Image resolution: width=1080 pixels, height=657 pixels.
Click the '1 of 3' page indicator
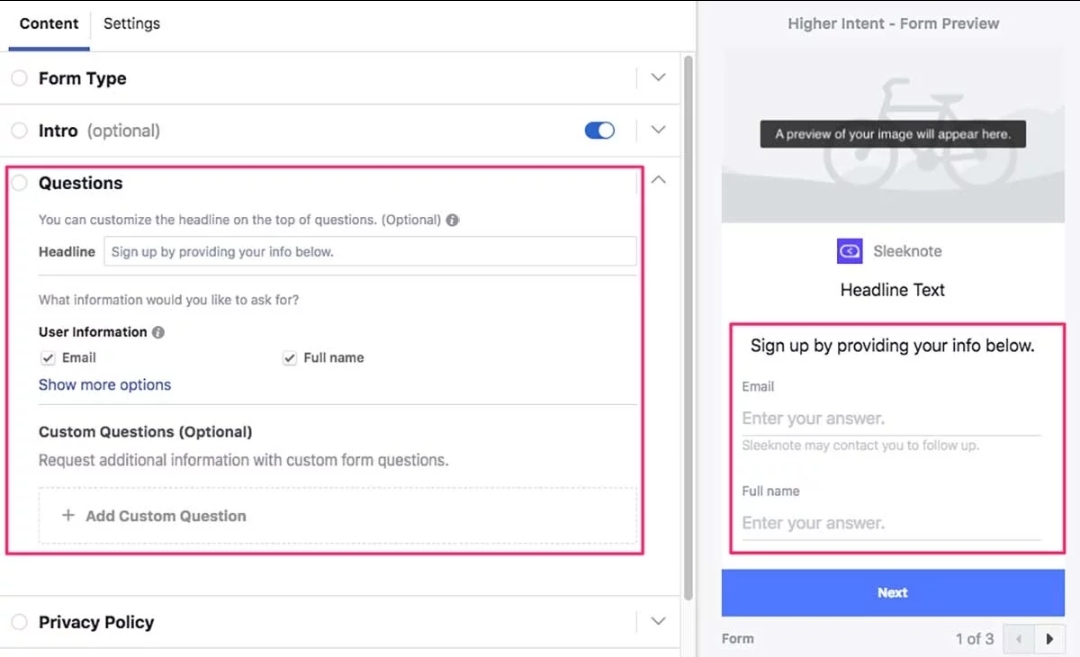pos(974,639)
